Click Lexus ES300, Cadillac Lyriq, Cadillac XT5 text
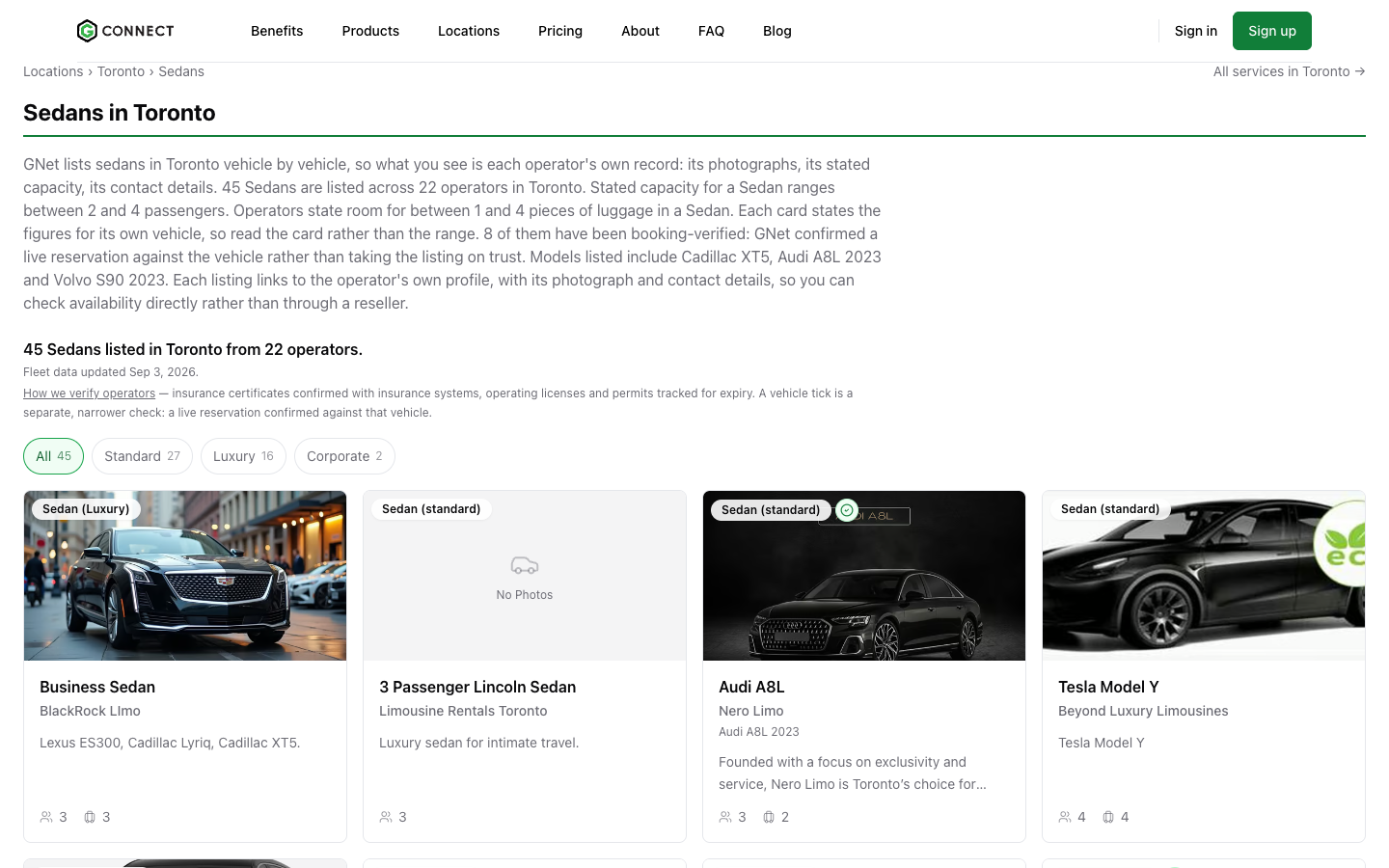 coord(170,743)
